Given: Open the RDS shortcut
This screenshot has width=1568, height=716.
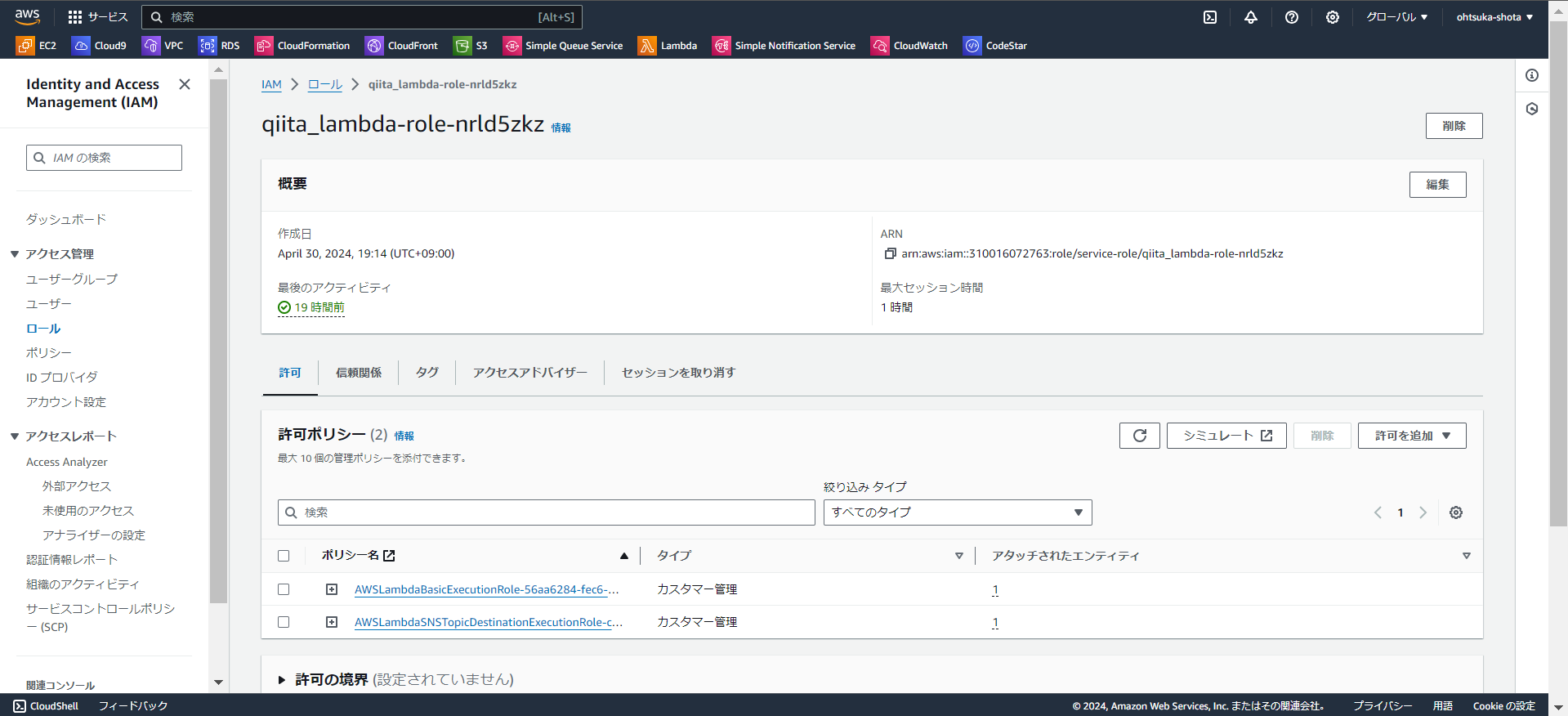Looking at the screenshot, I should (x=219, y=46).
